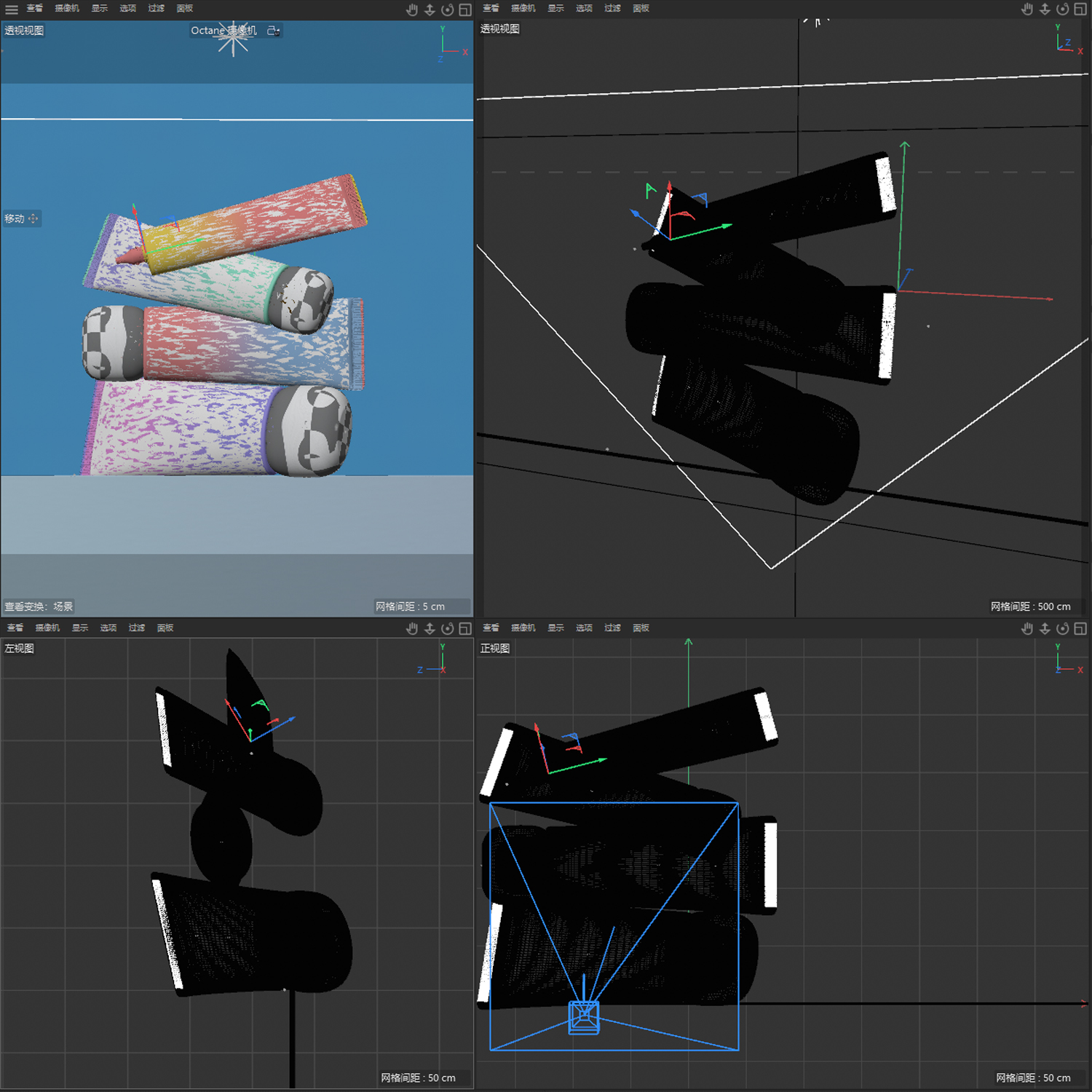Click the 移动 move handle icon
This screenshot has height=1092, width=1092.
point(33,218)
